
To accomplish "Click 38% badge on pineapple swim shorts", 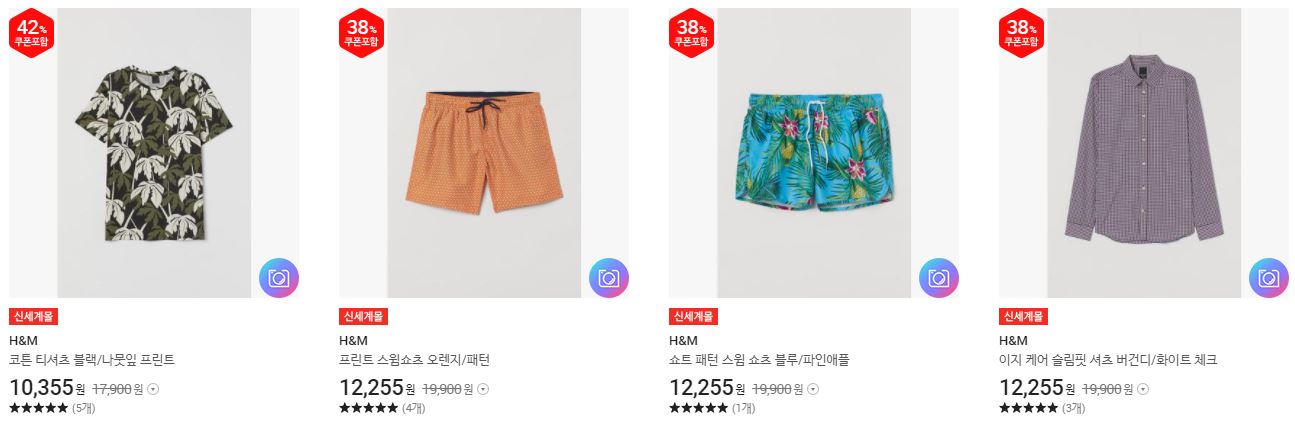I will click(691, 34).
